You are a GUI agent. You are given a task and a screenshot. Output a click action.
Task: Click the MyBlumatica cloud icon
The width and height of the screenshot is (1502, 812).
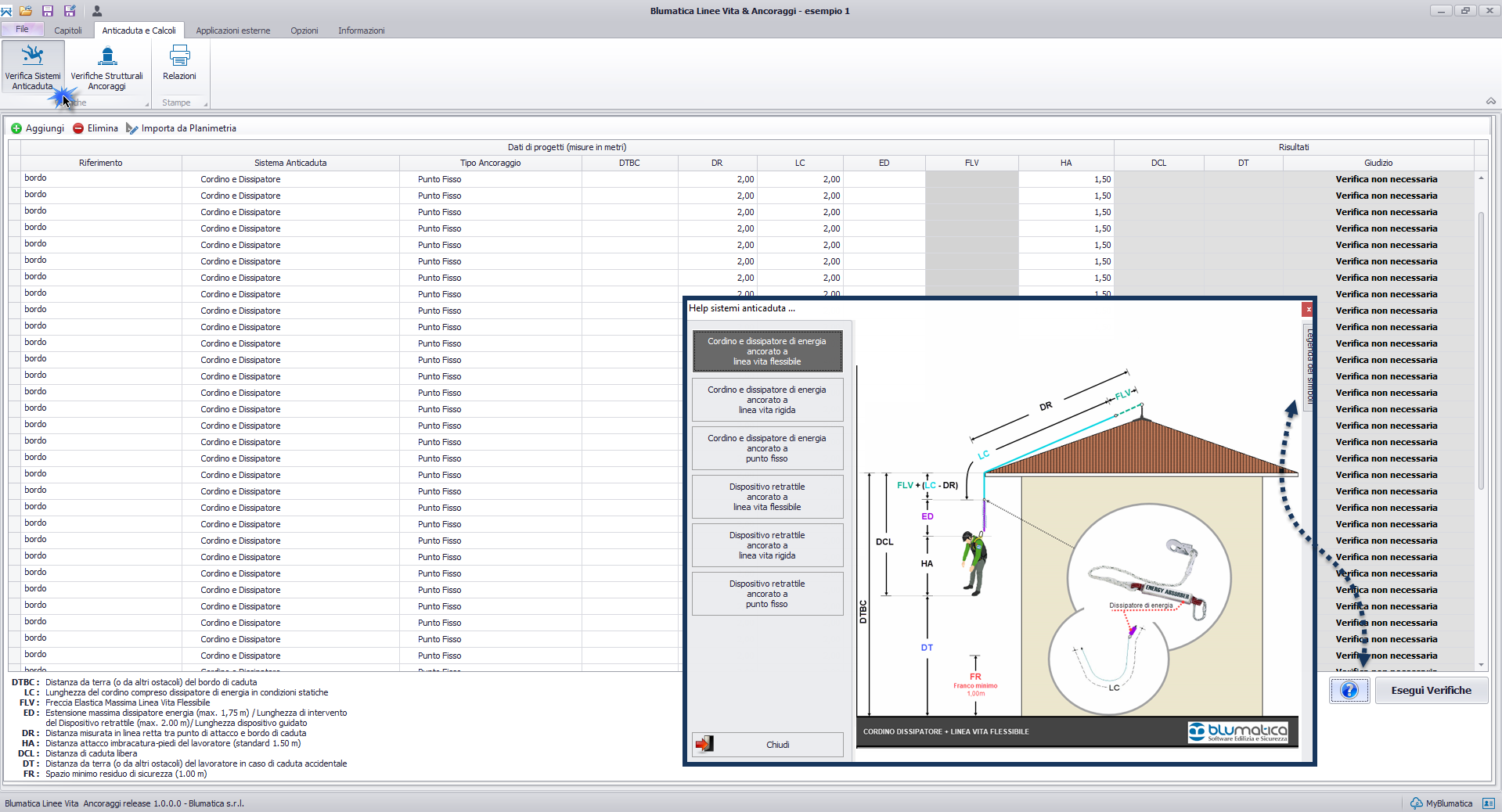[x=1416, y=803]
